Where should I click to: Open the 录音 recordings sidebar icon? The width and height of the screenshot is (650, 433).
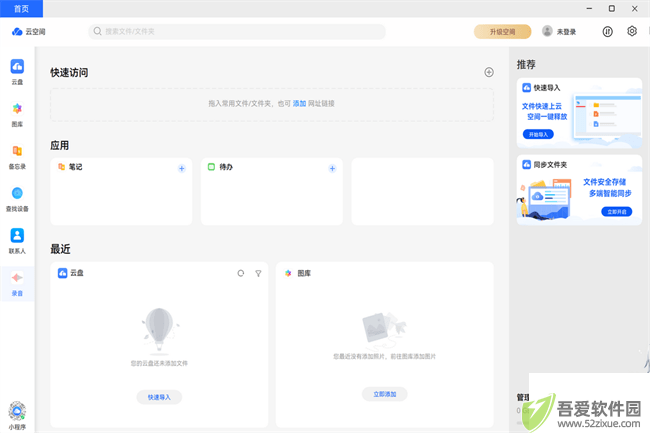tap(17, 278)
